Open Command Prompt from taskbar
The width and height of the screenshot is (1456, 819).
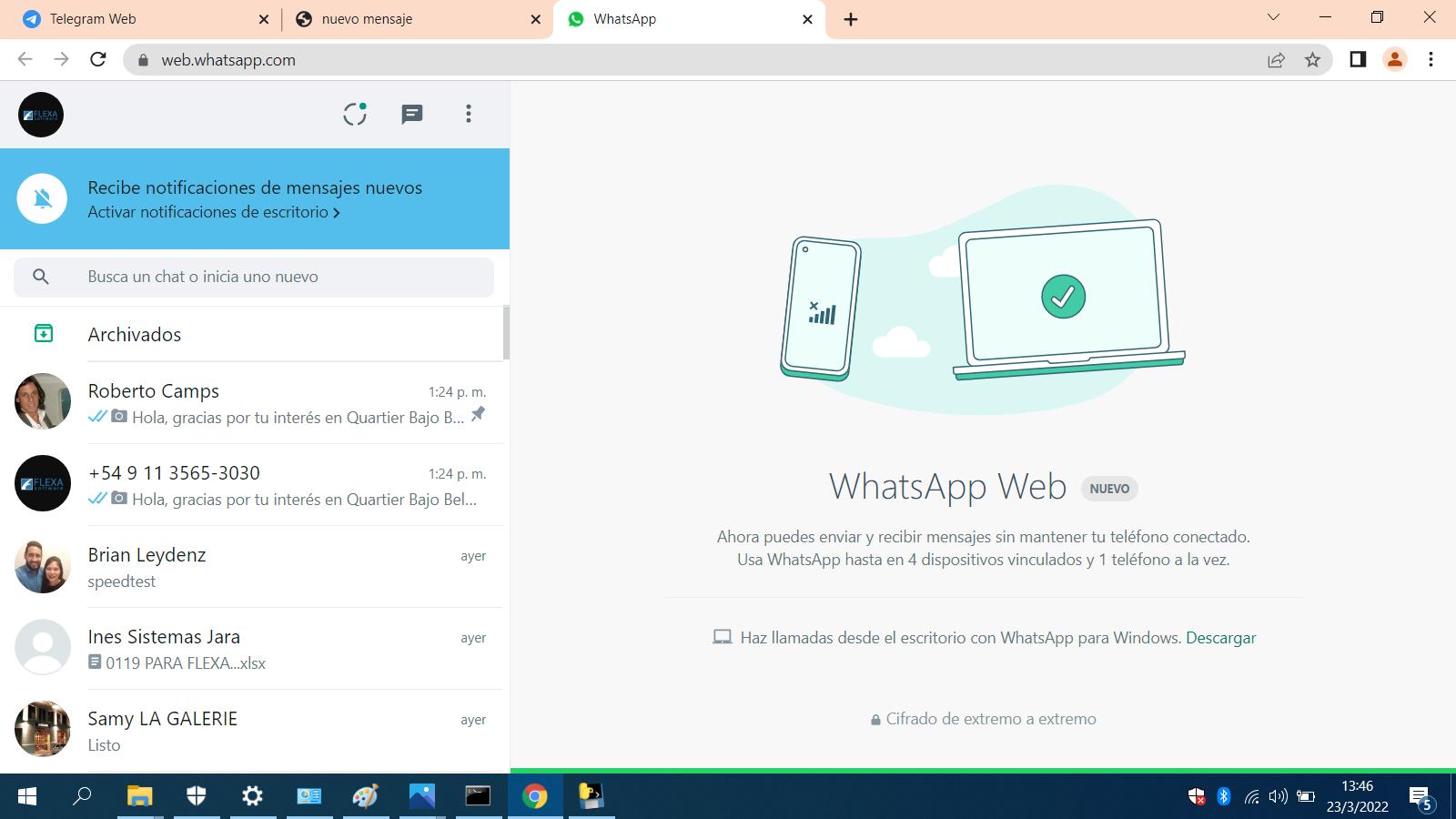(478, 796)
